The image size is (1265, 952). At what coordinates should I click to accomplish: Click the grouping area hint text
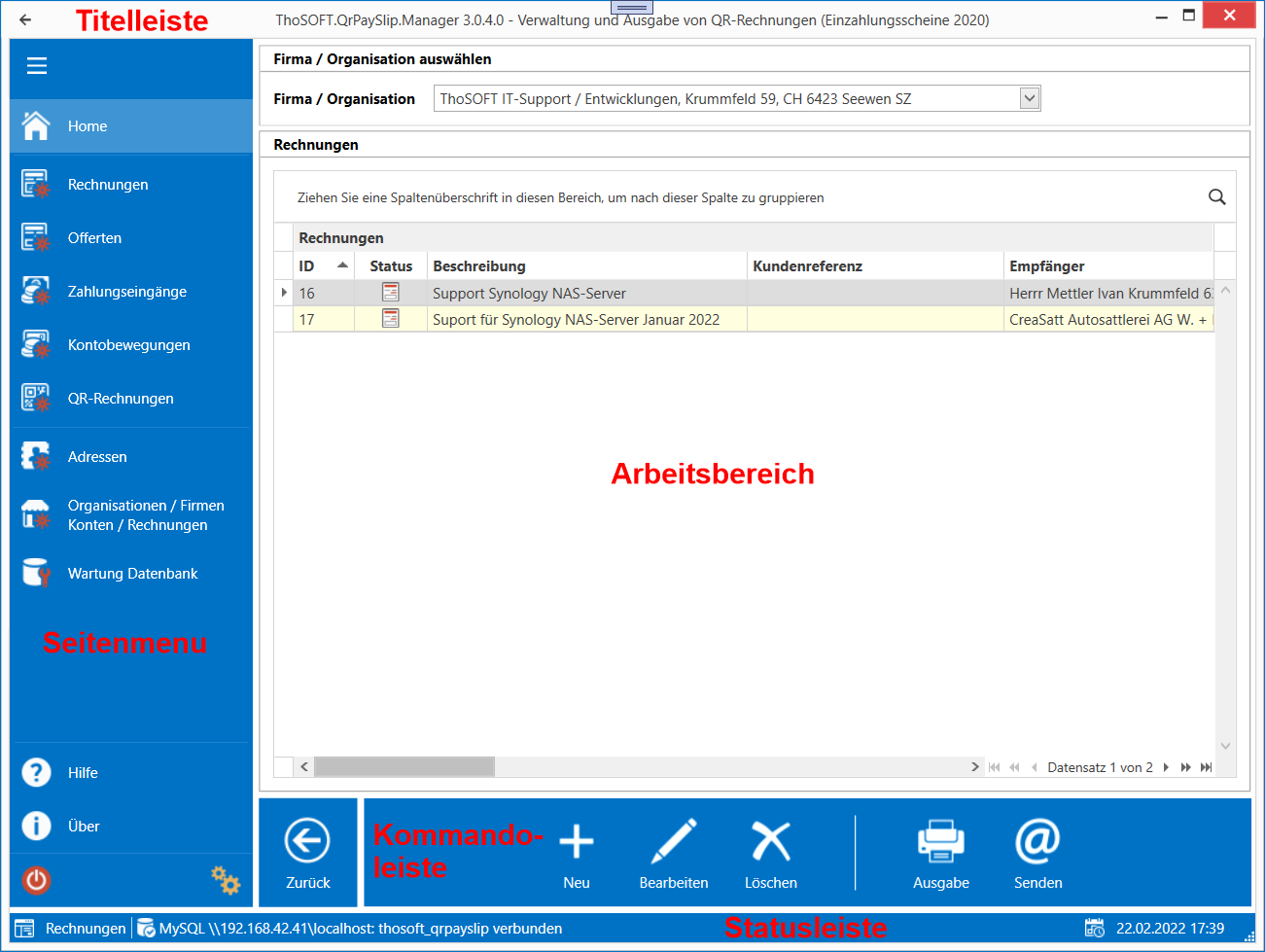561,197
